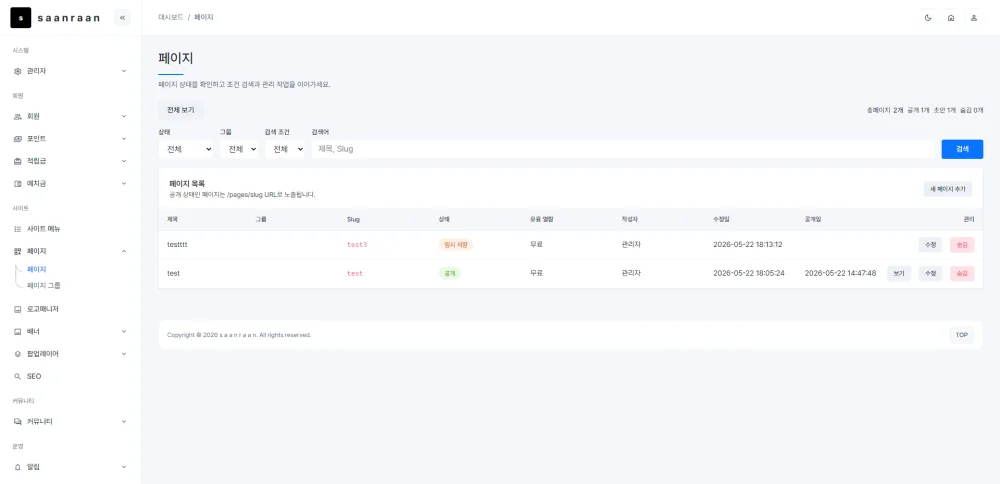The width and height of the screenshot is (1000, 484).
Task: Expand the 커뮤니티 menu chevron
Action: tap(124, 422)
